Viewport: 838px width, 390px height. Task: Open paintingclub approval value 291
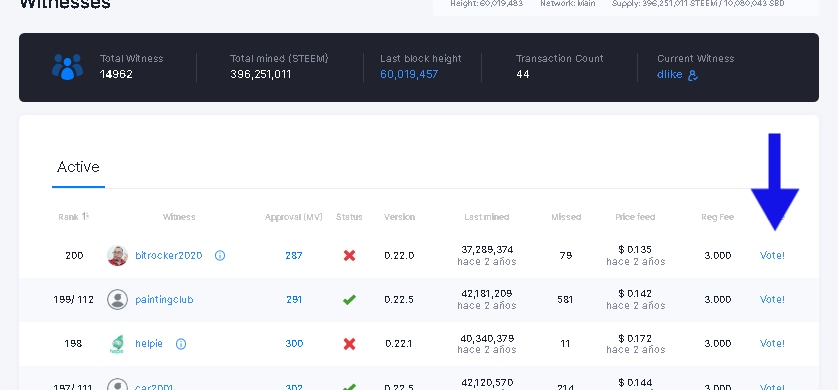293,300
